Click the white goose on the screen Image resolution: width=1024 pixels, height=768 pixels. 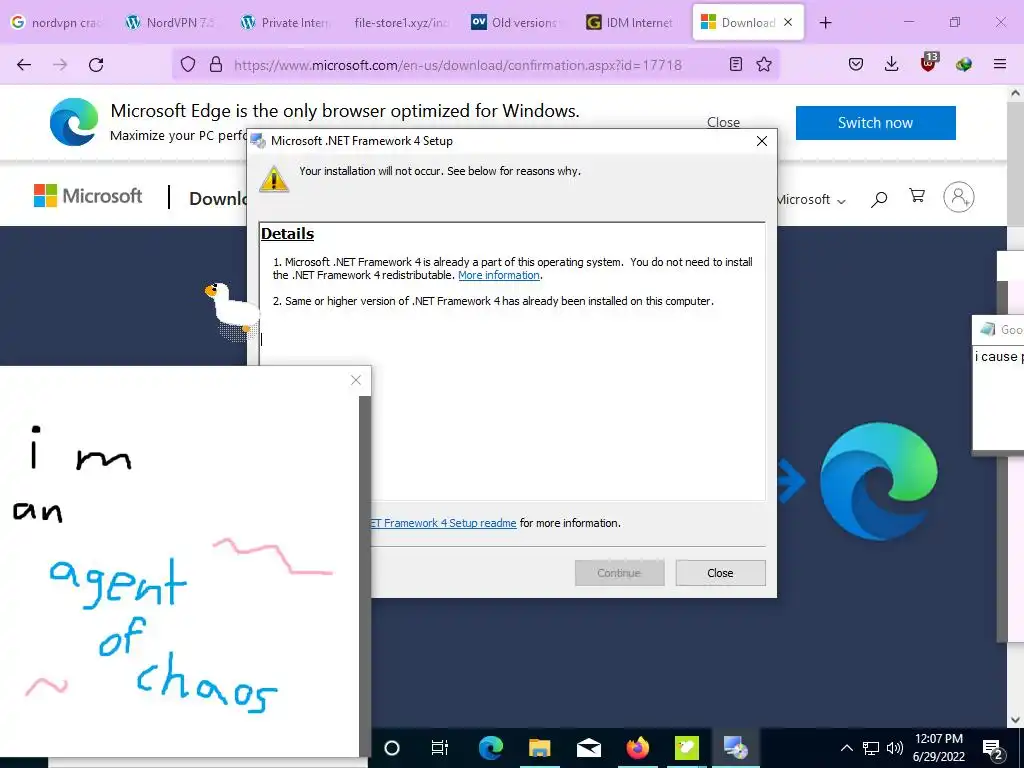pos(231,310)
